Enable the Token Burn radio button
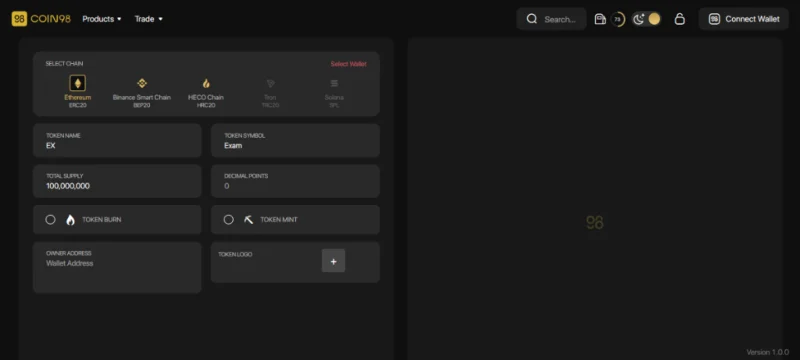800x360 pixels. click(51, 220)
